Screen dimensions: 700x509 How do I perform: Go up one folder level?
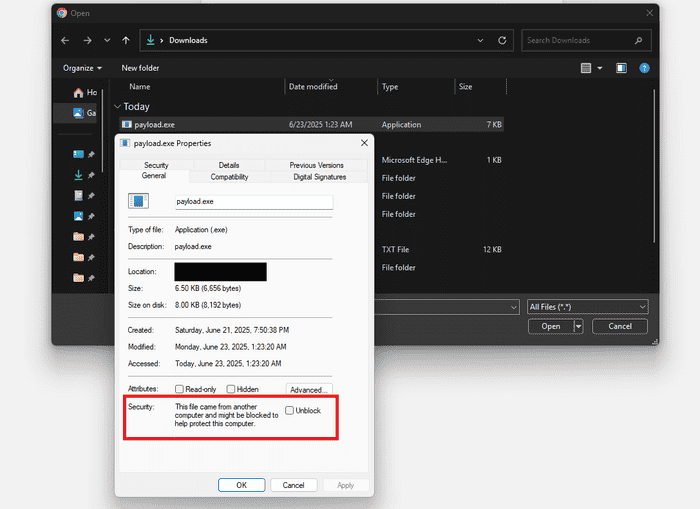tap(126, 41)
